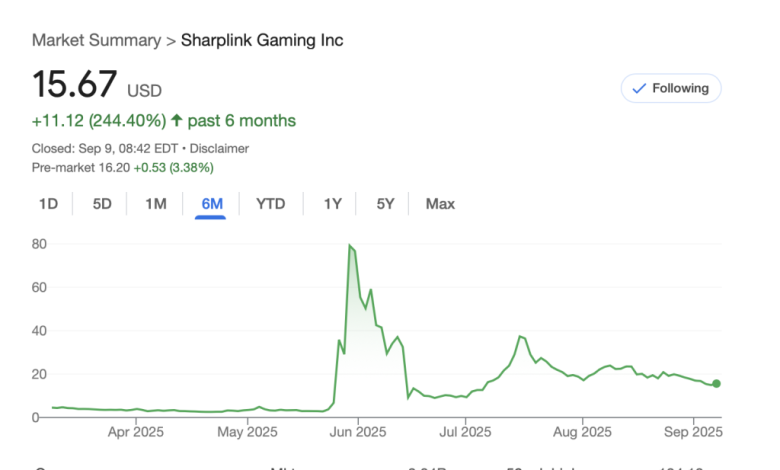Click the green endpoint dot on chart
This screenshot has height=470, width=780.
(716, 383)
